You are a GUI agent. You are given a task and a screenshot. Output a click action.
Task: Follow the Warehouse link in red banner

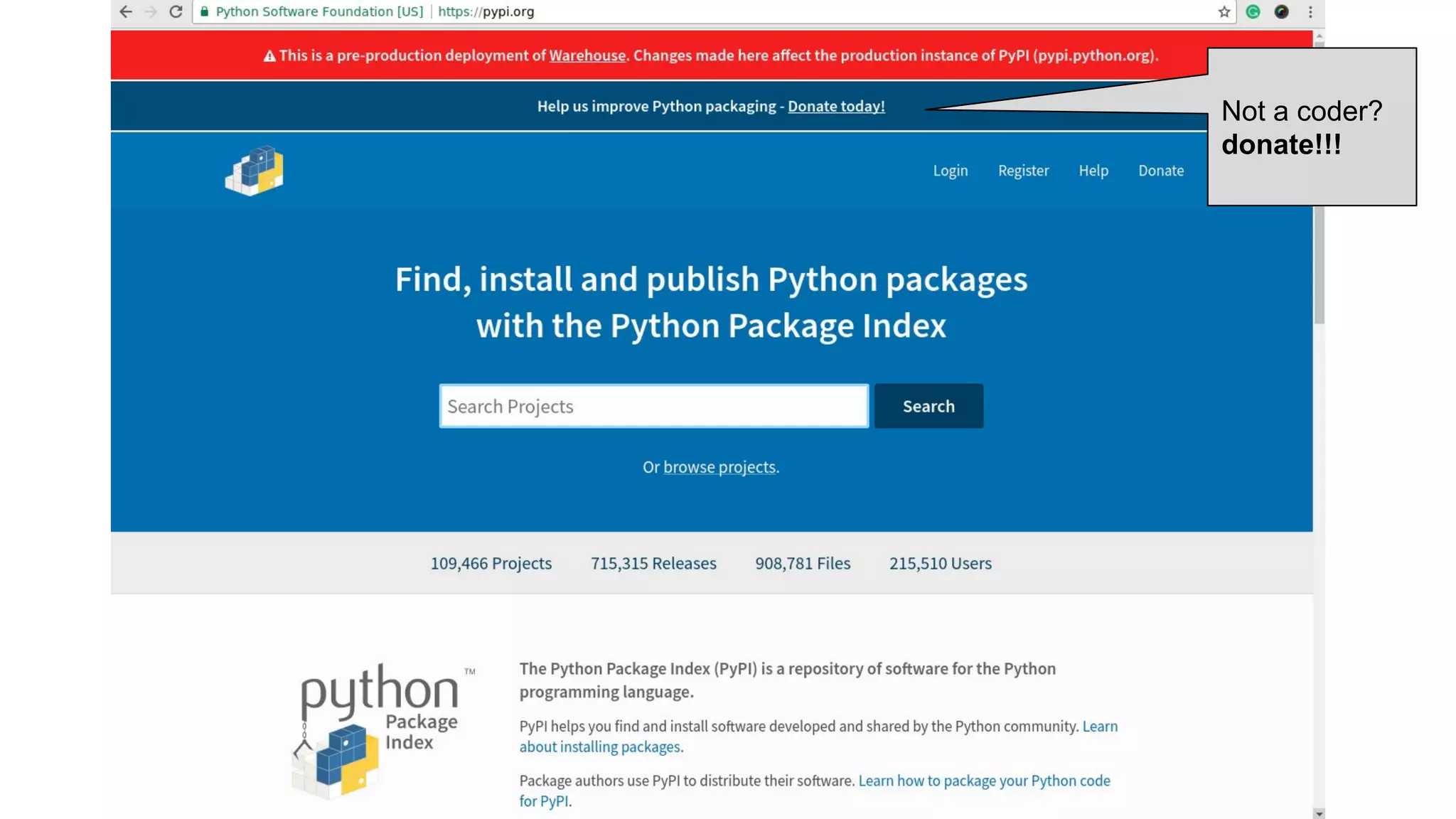pos(587,55)
